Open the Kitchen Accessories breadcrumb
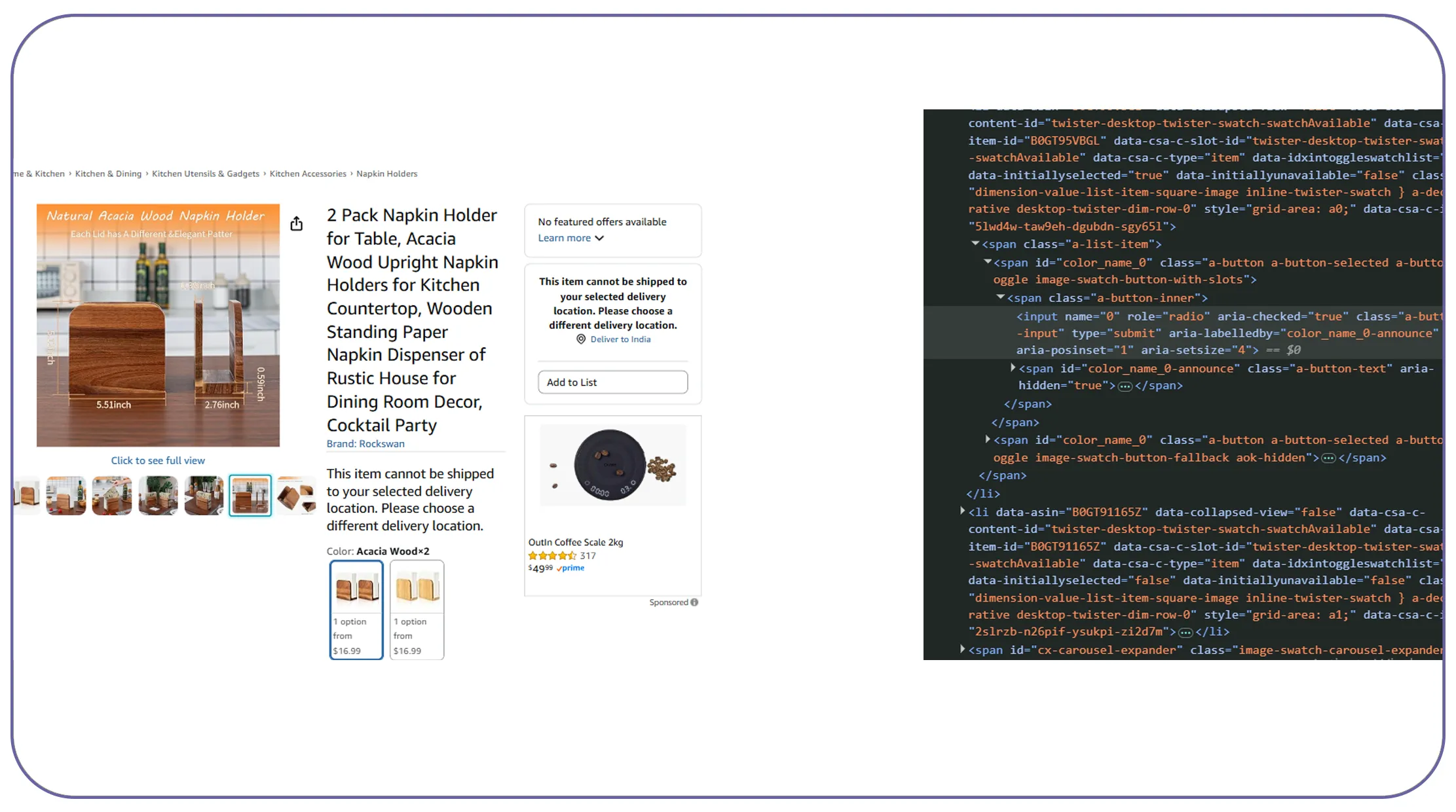This screenshot has width=1456, height=812. click(x=308, y=174)
